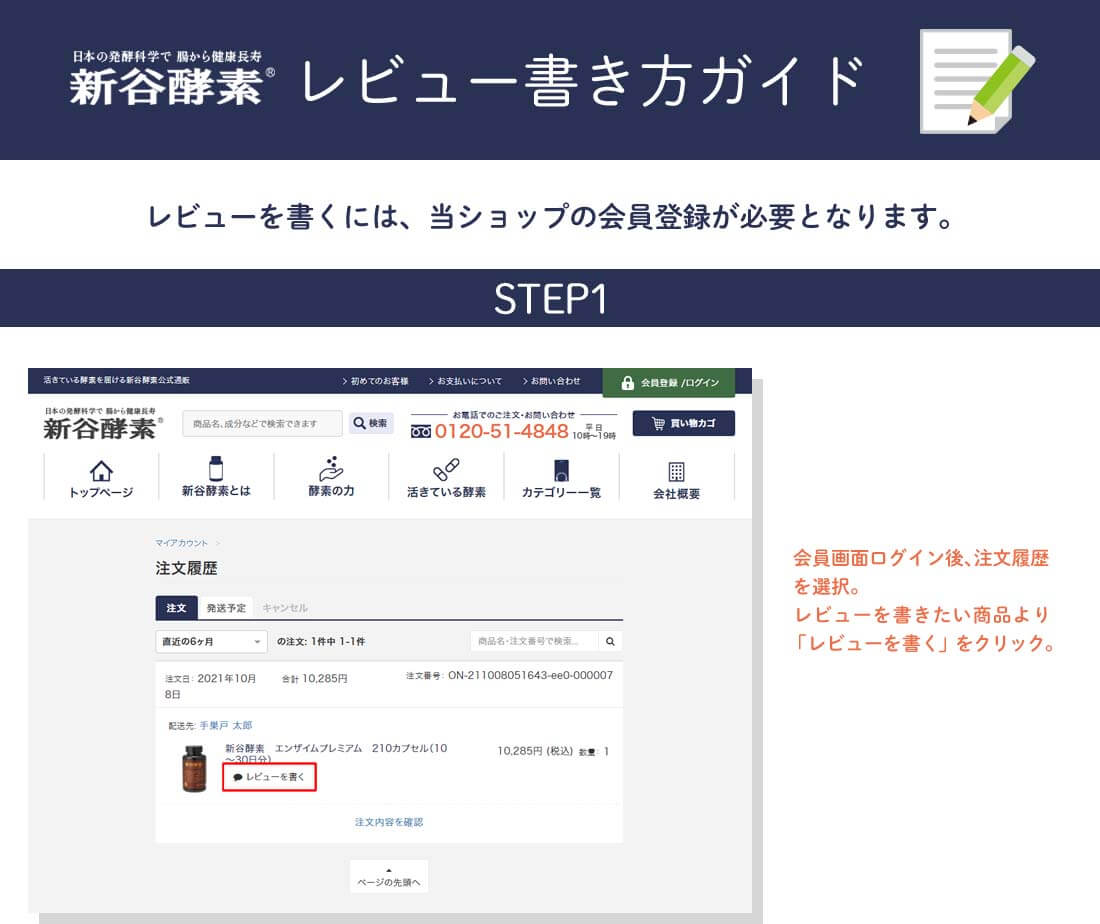
Task: Click the order date 2021年10月8日
Action: (x=210, y=685)
